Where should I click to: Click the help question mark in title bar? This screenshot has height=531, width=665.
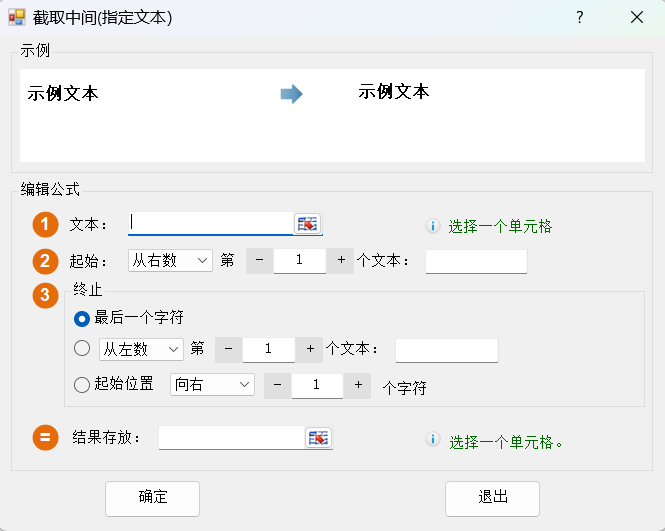(580, 18)
